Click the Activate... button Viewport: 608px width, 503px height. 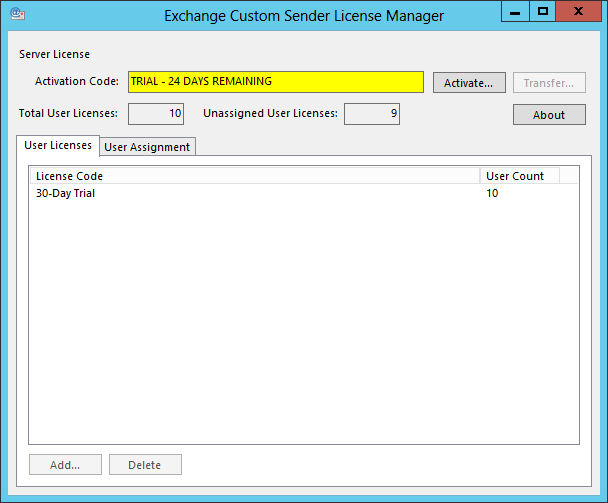[x=469, y=83]
